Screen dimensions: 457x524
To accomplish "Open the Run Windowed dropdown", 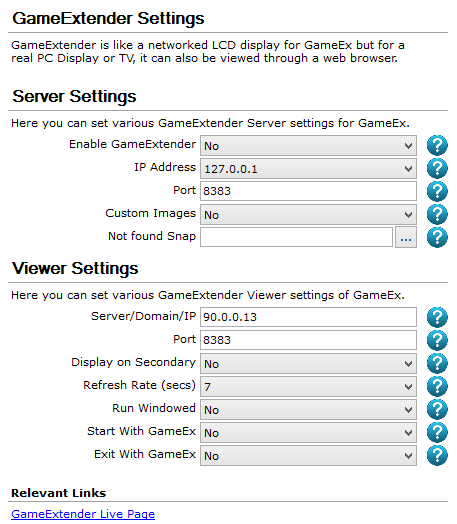I will point(308,410).
